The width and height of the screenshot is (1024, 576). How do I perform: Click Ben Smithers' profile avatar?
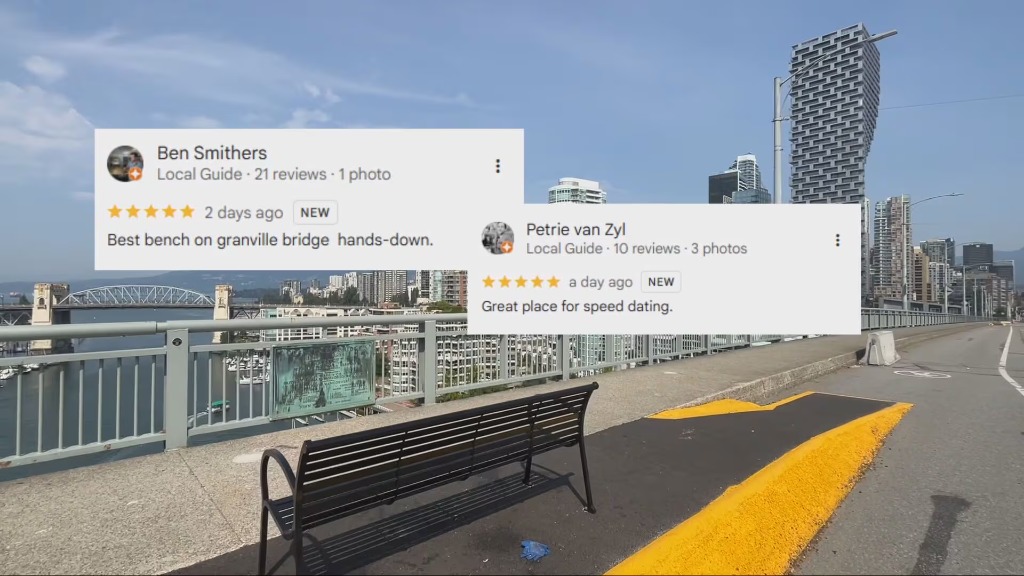click(125, 163)
